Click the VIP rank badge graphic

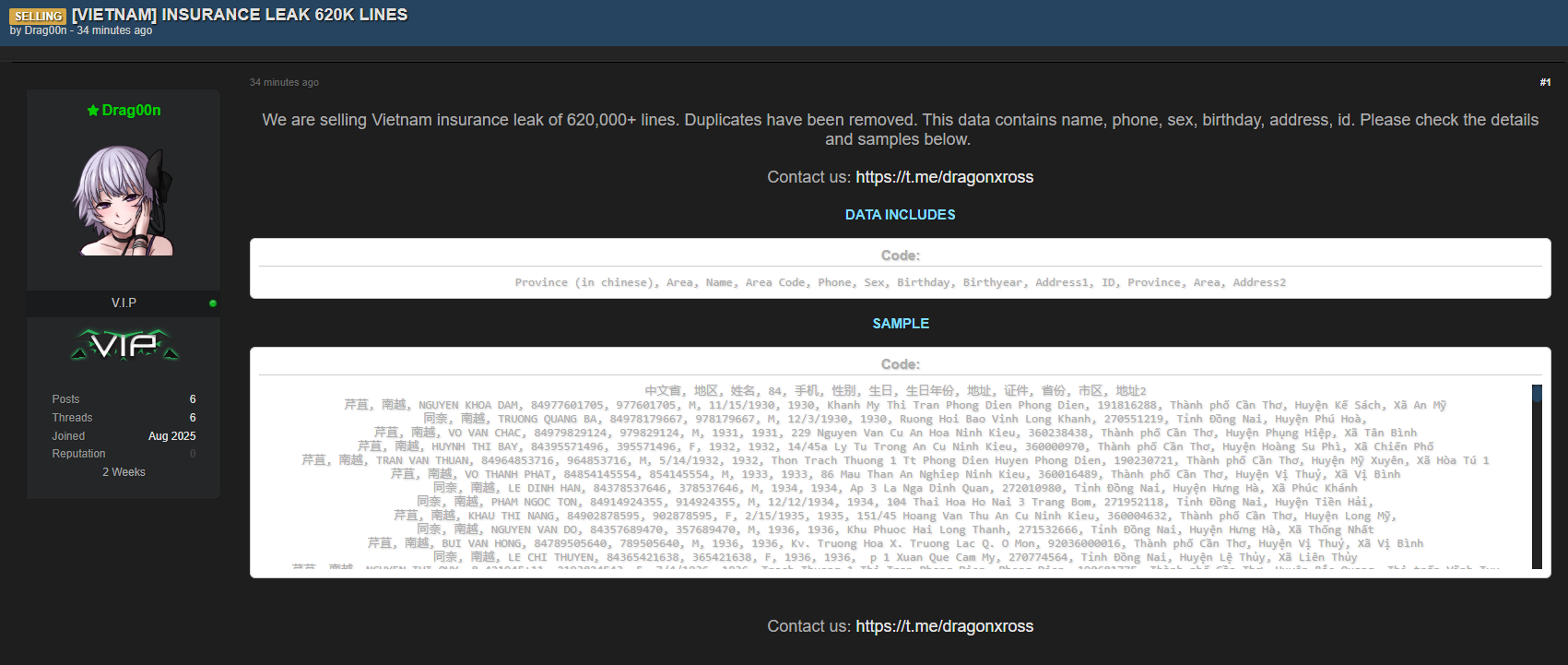(x=124, y=345)
